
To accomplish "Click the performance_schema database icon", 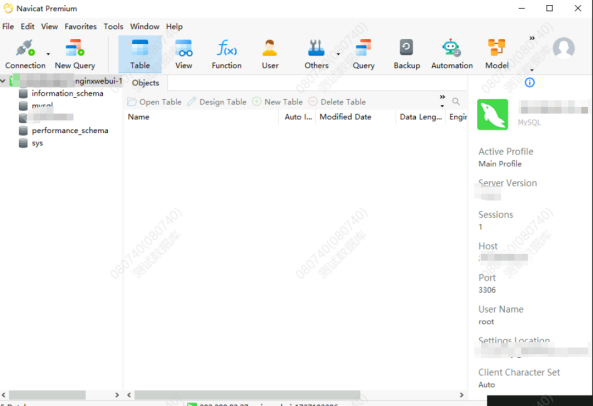I will point(23,130).
